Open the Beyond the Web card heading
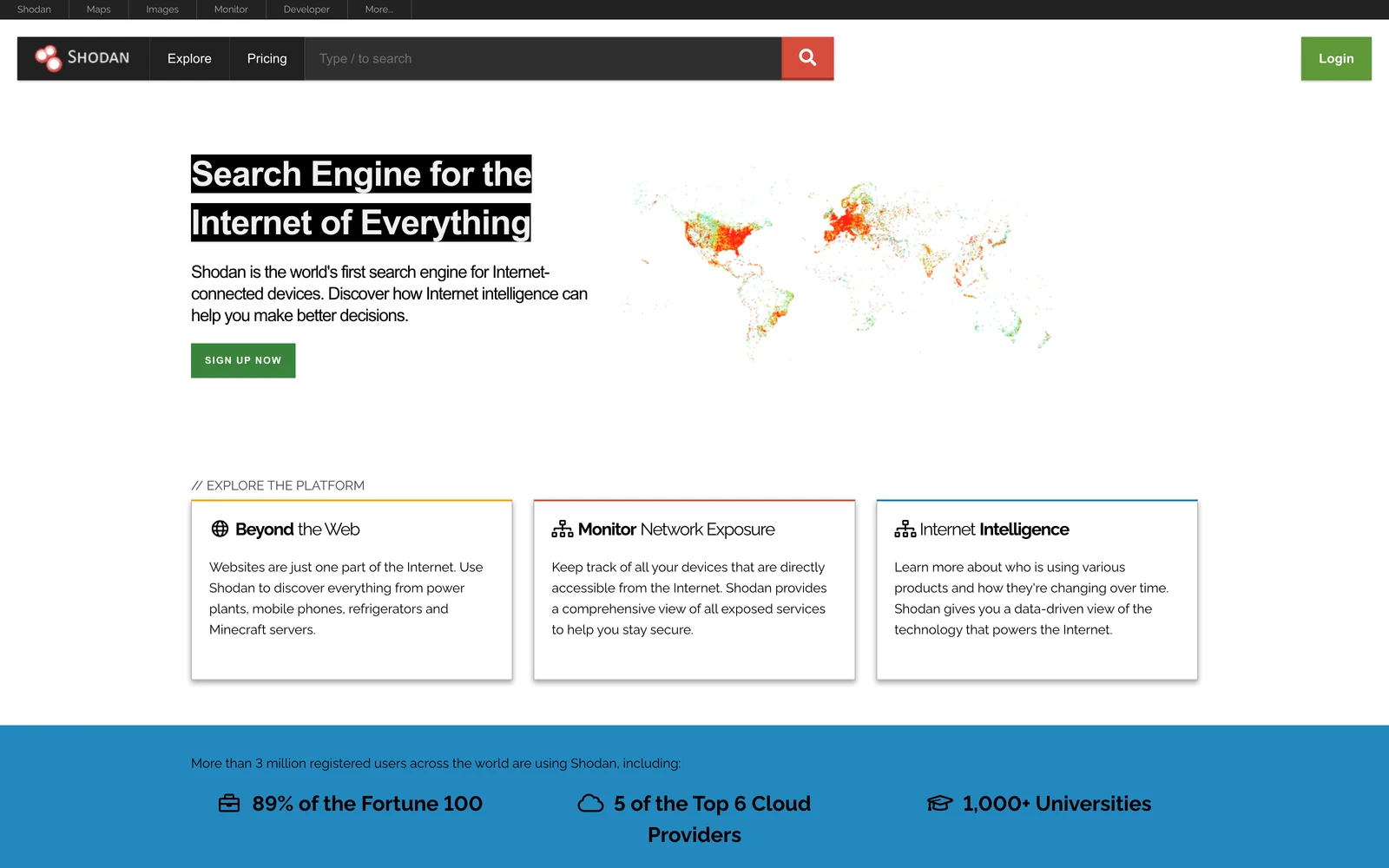Viewport: 1389px width, 868px height. click(x=297, y=529)
